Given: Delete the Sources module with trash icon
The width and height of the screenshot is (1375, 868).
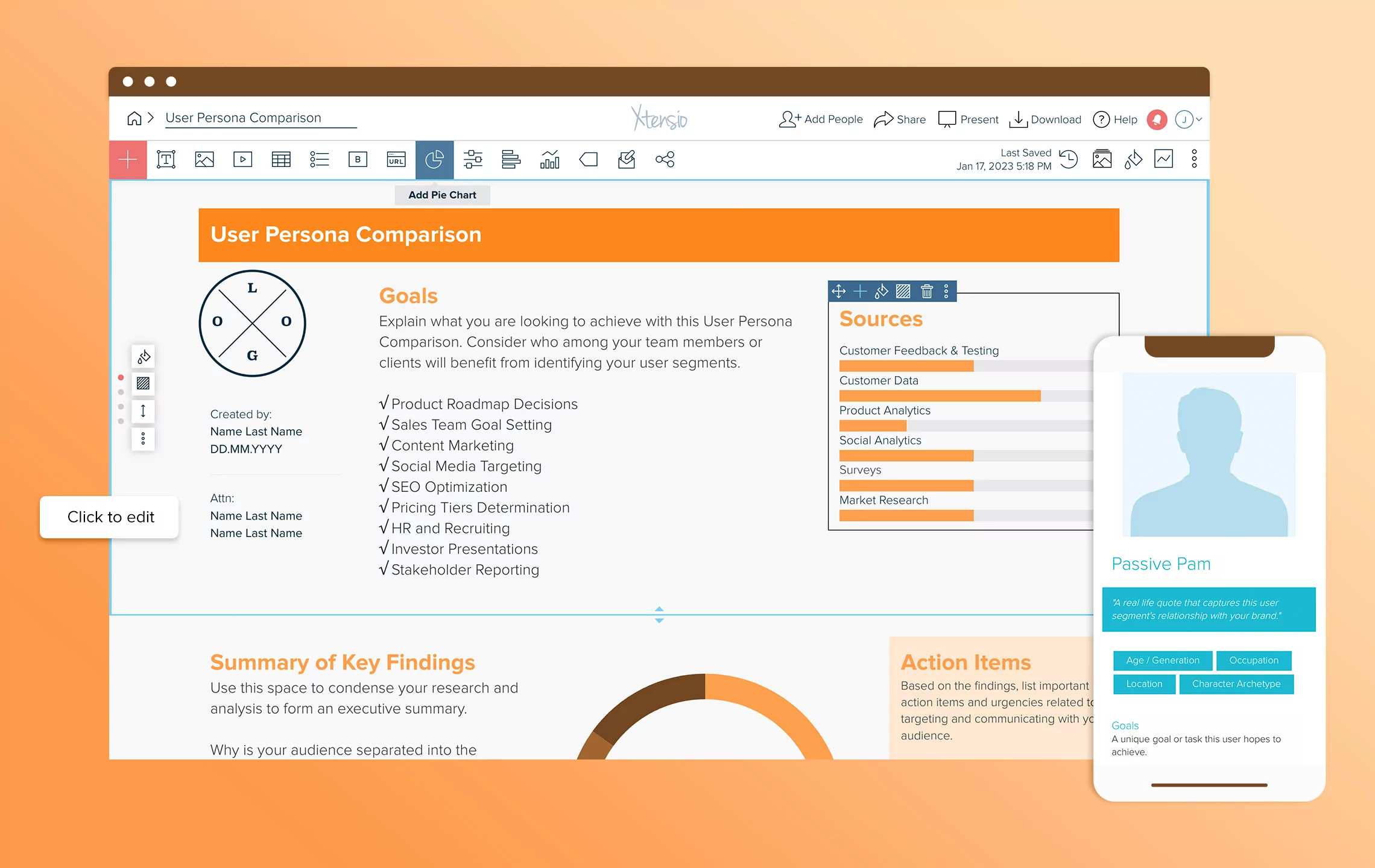Looking at the screenshot, I should coord(926,292).
